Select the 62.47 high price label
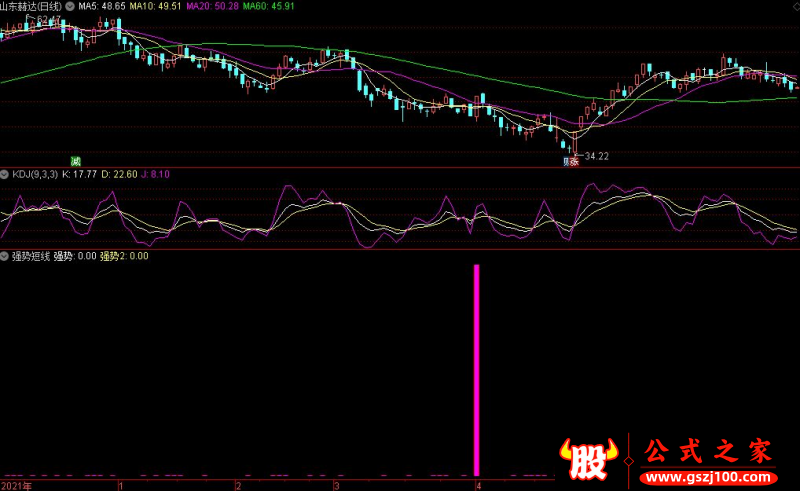Image resolution: width=800 pixels, height=491 pixels. (48, 20)
